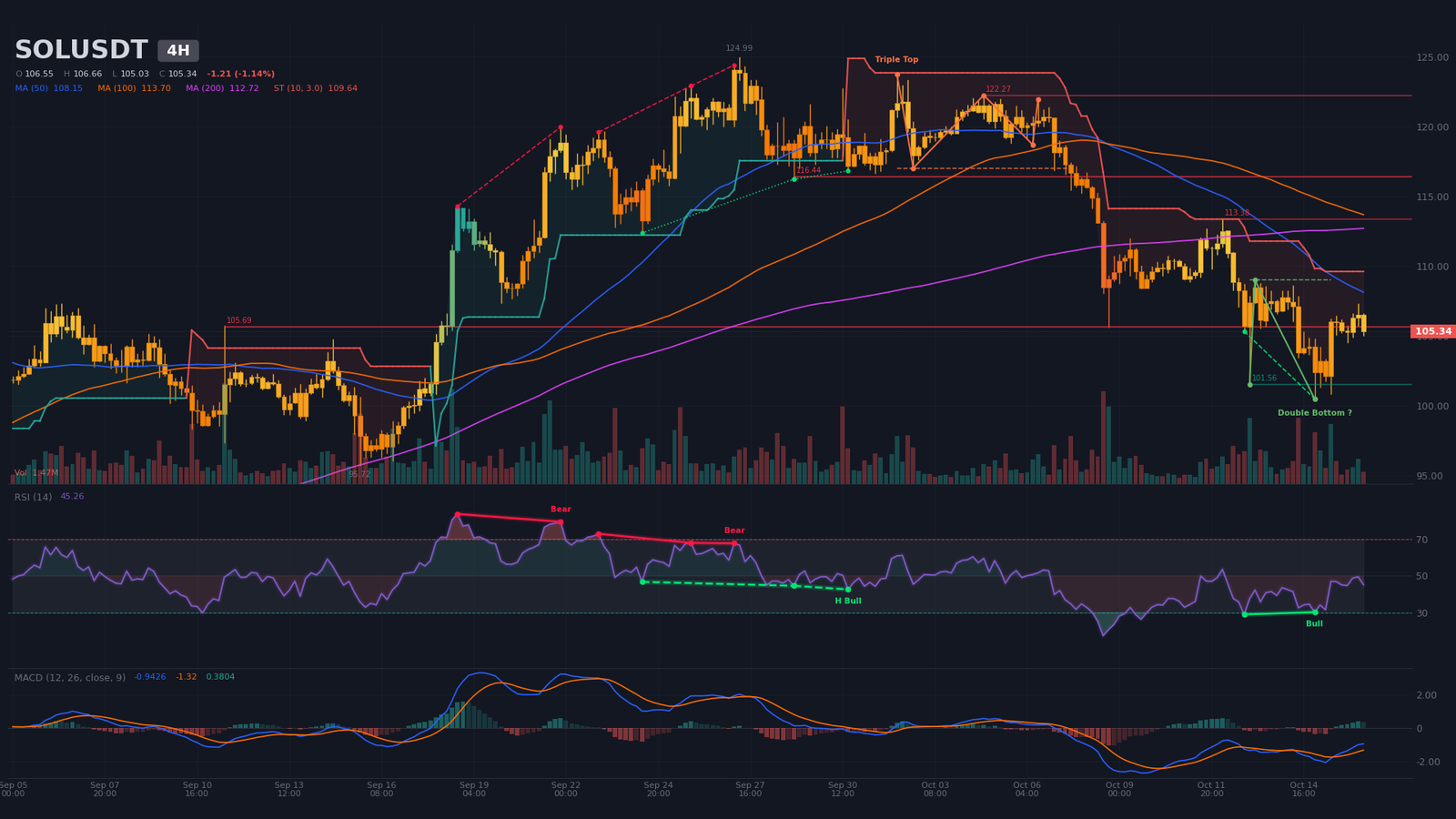Click the 2.00 label on MACD axis
Viewport: 1456px width, 819px height.
click(1426, 695)
